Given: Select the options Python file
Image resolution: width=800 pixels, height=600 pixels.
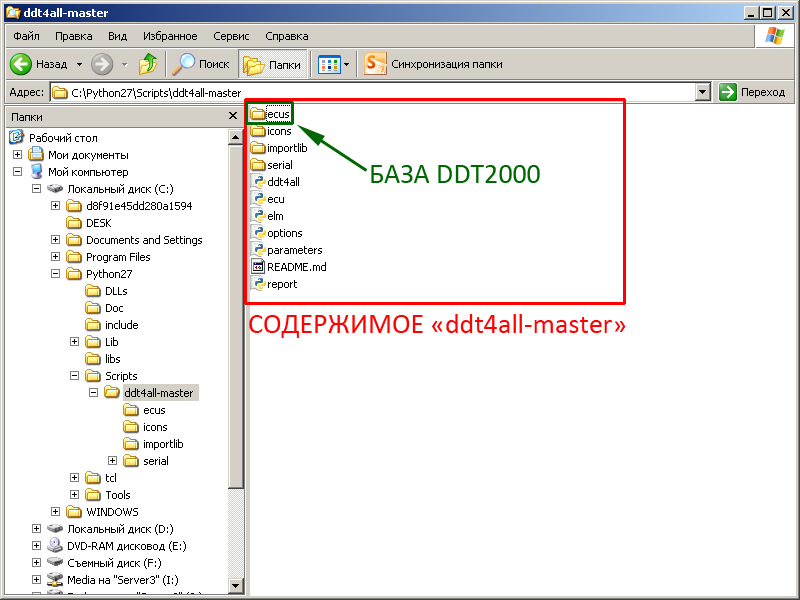Looking at the screenshot, I should tap(276, 233).
